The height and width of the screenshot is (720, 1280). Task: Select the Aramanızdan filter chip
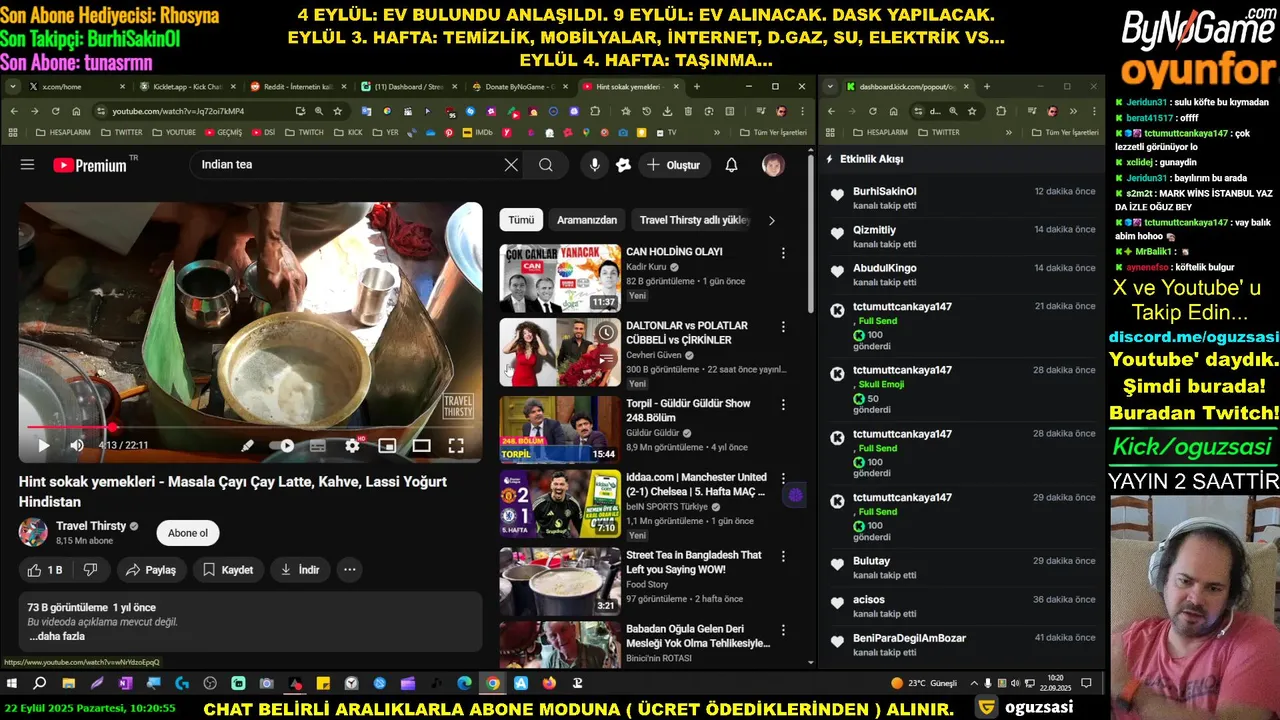click(x=587, y=220)
